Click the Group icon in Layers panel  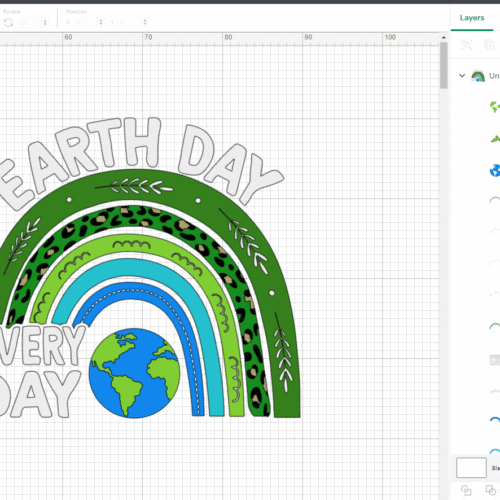pyautogui.click(x=467, y=45)
